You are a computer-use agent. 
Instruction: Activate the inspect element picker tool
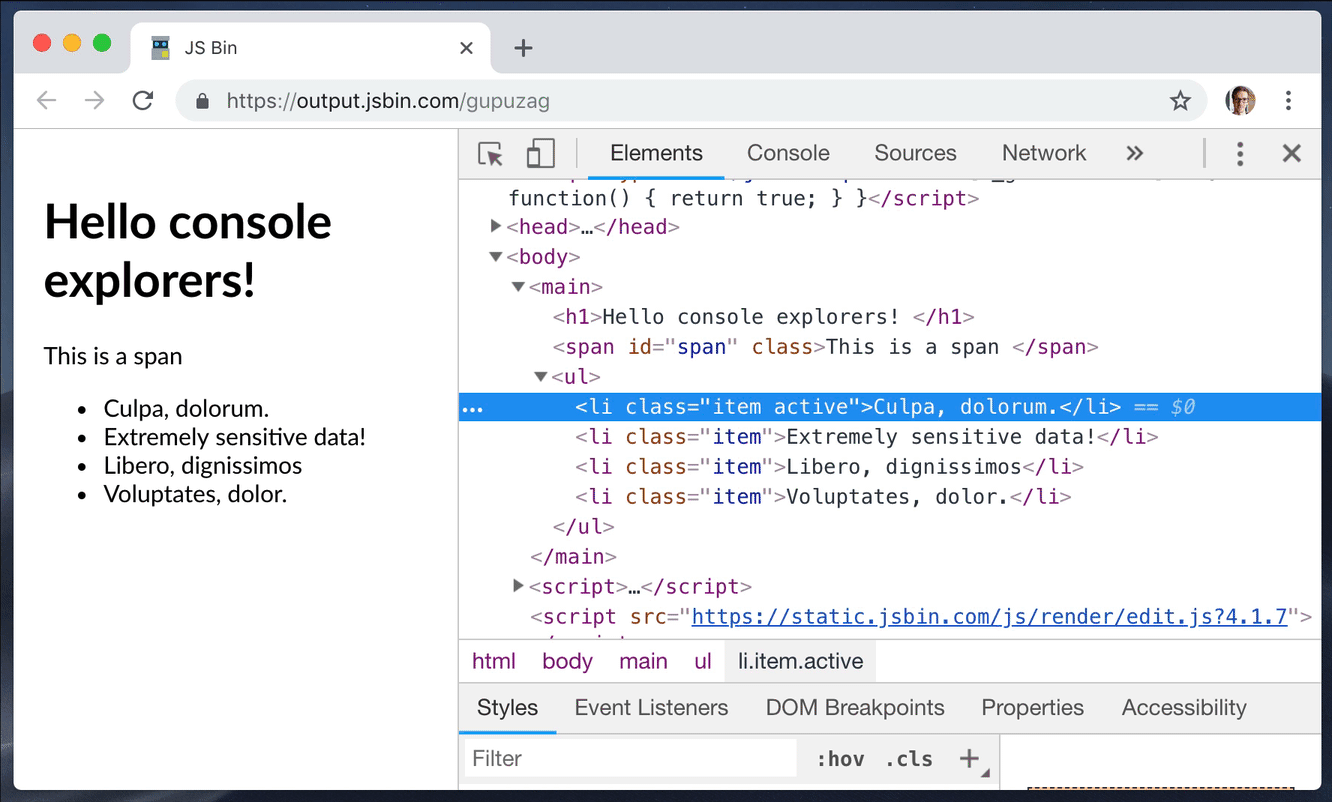coord(490,153)
